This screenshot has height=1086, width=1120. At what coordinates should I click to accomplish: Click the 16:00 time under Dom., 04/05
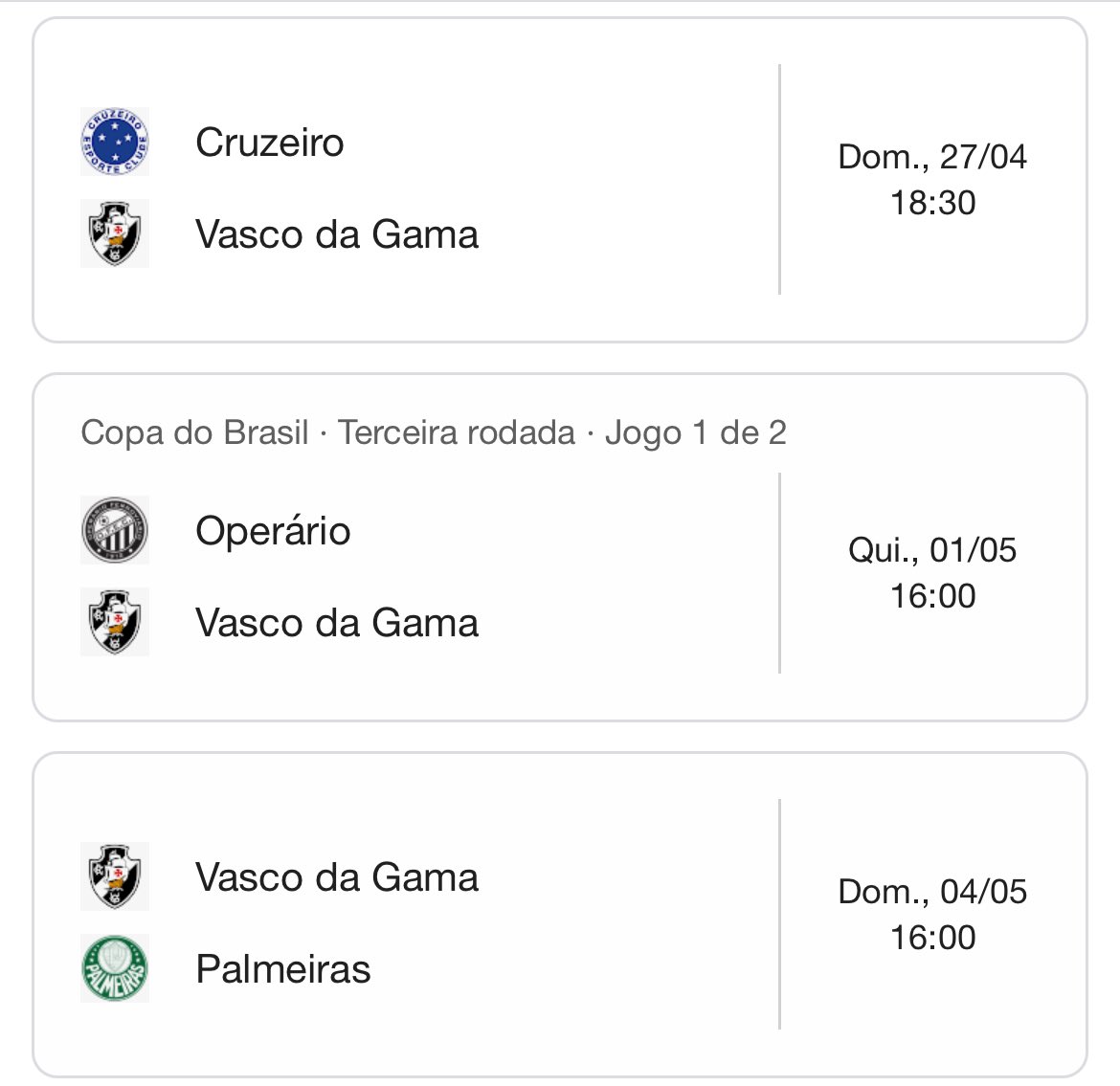coord(932,938)
